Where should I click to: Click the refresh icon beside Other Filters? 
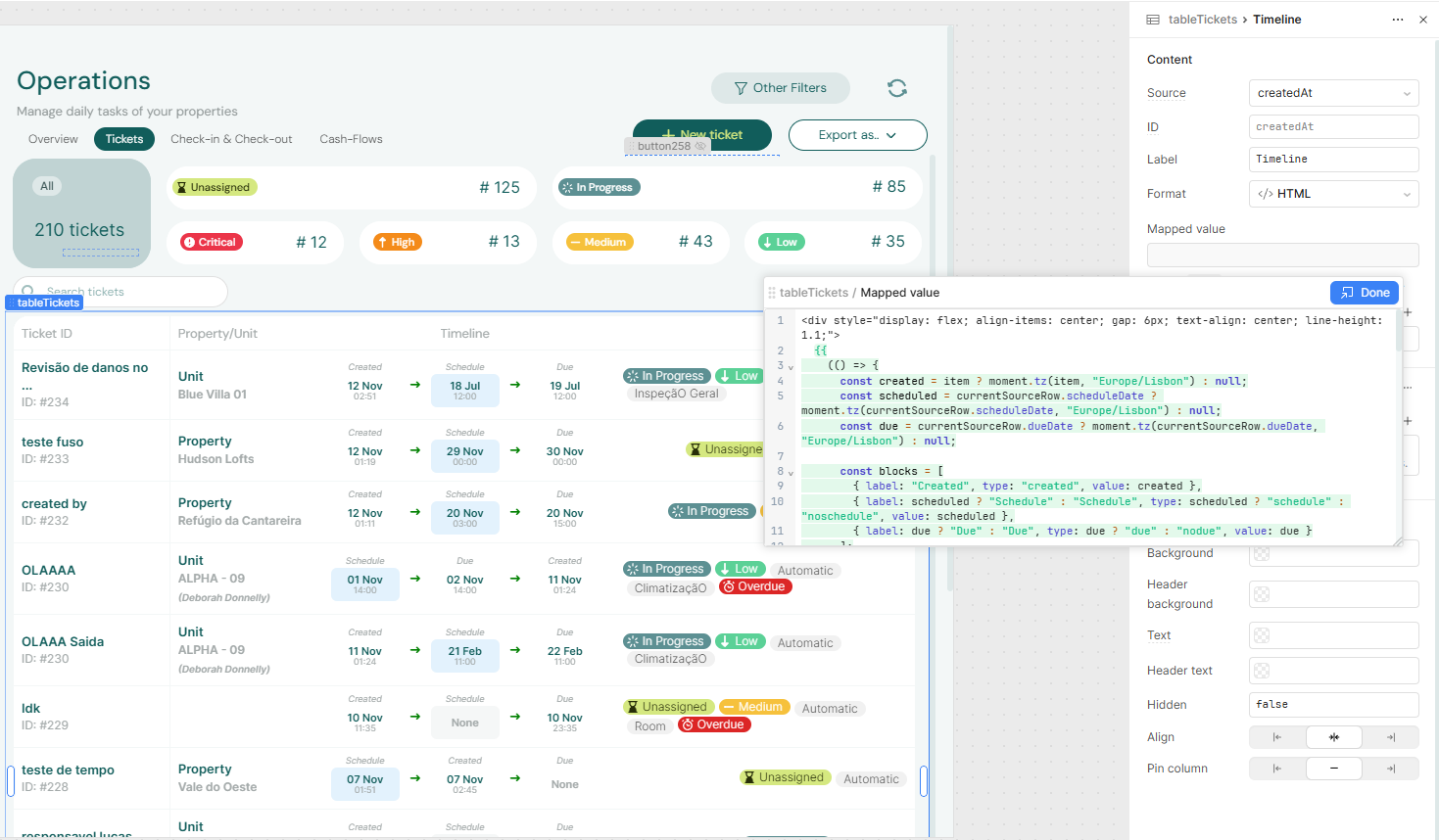pos(896,88)
